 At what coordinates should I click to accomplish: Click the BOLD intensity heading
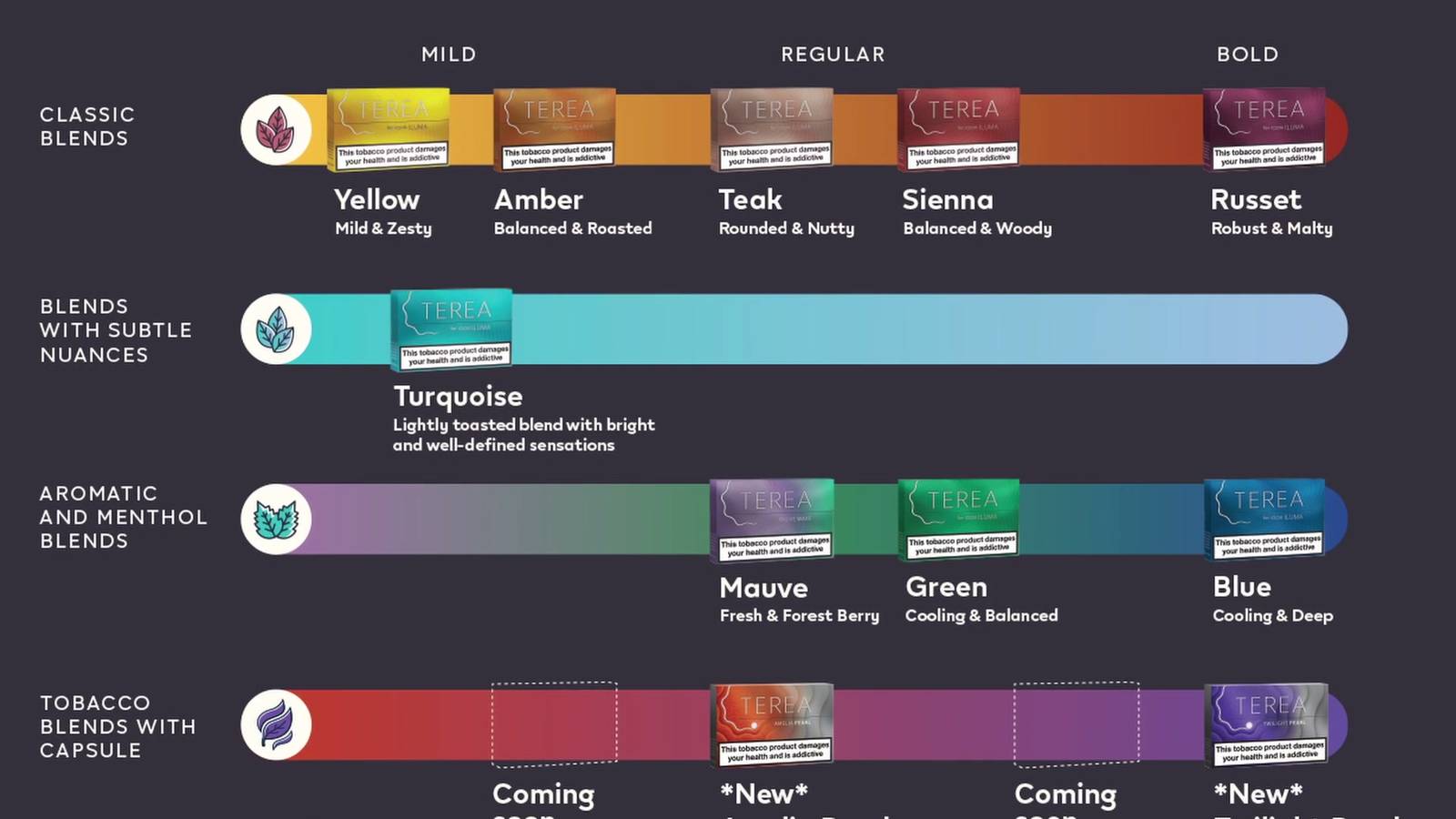(x=1248, y=55)
